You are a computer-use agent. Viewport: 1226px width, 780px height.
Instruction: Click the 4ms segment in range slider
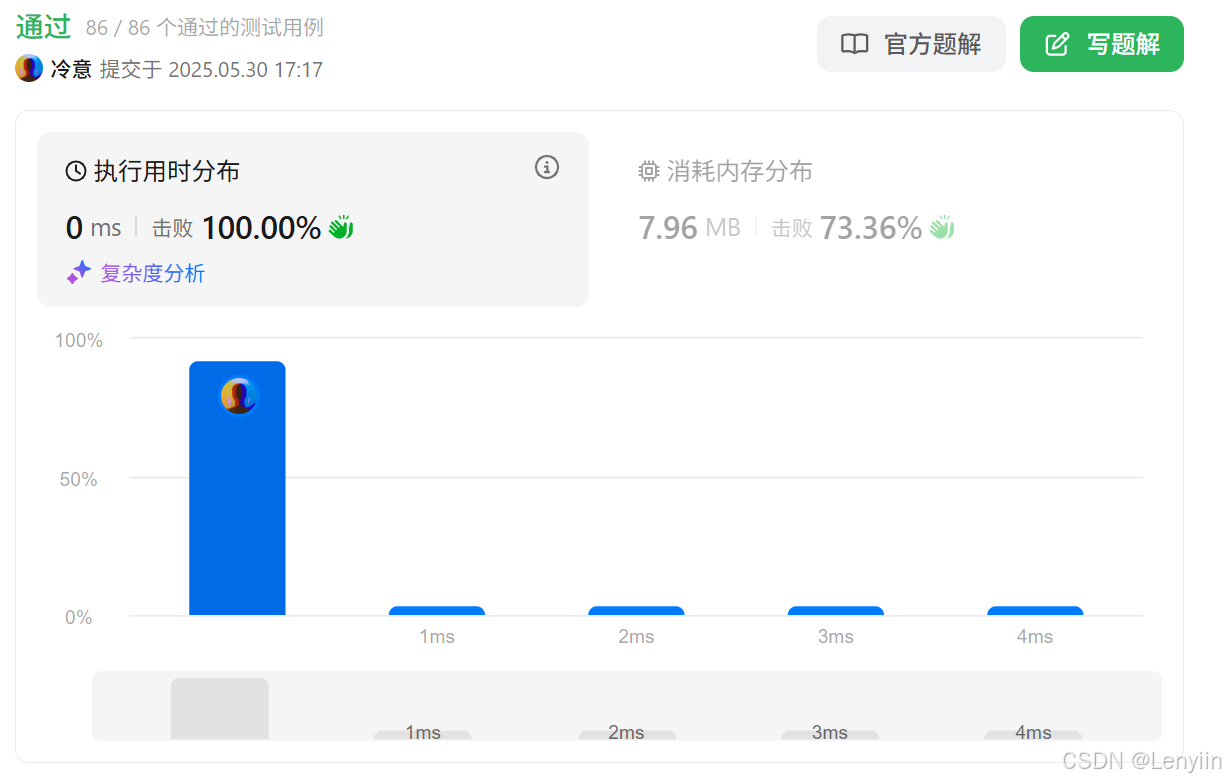(1033, 735)
